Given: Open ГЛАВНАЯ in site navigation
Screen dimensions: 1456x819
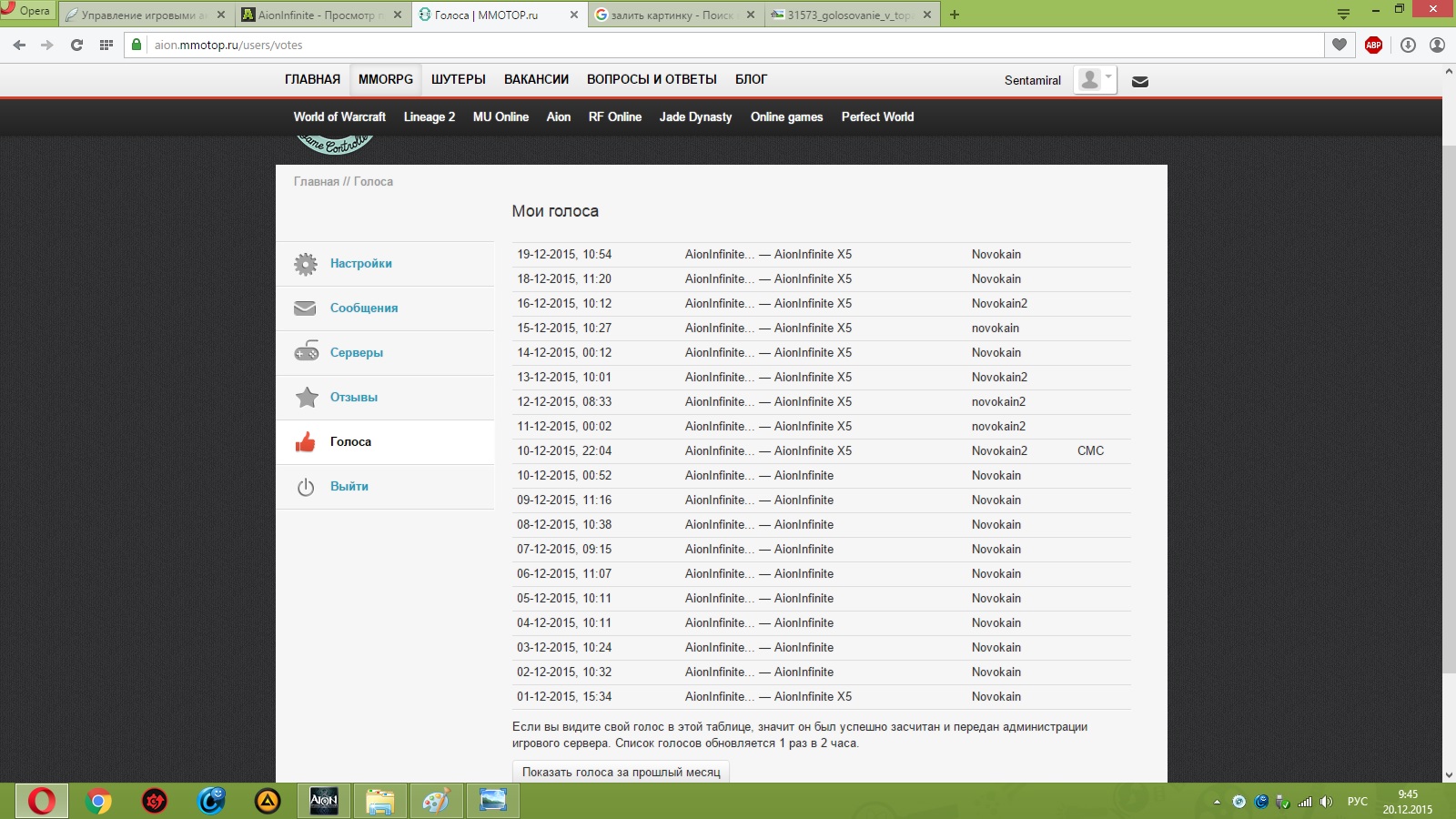Looking at the screenshot, I should pos(312,79).
